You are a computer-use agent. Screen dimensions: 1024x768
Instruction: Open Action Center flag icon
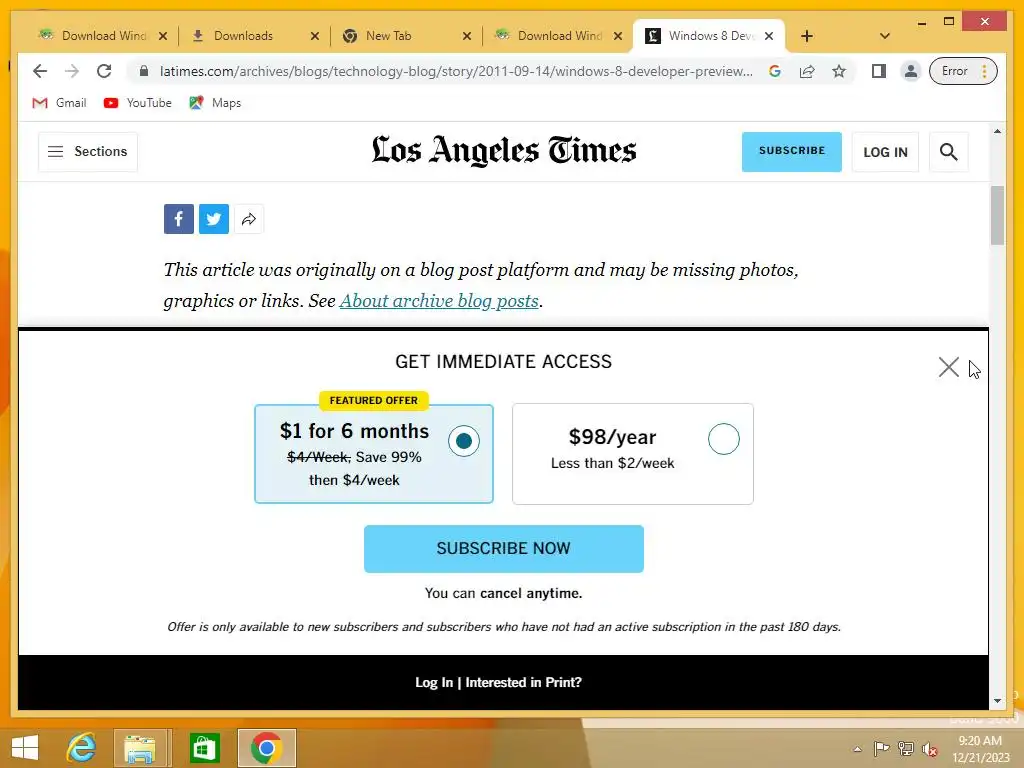click(x=881, y=748)
